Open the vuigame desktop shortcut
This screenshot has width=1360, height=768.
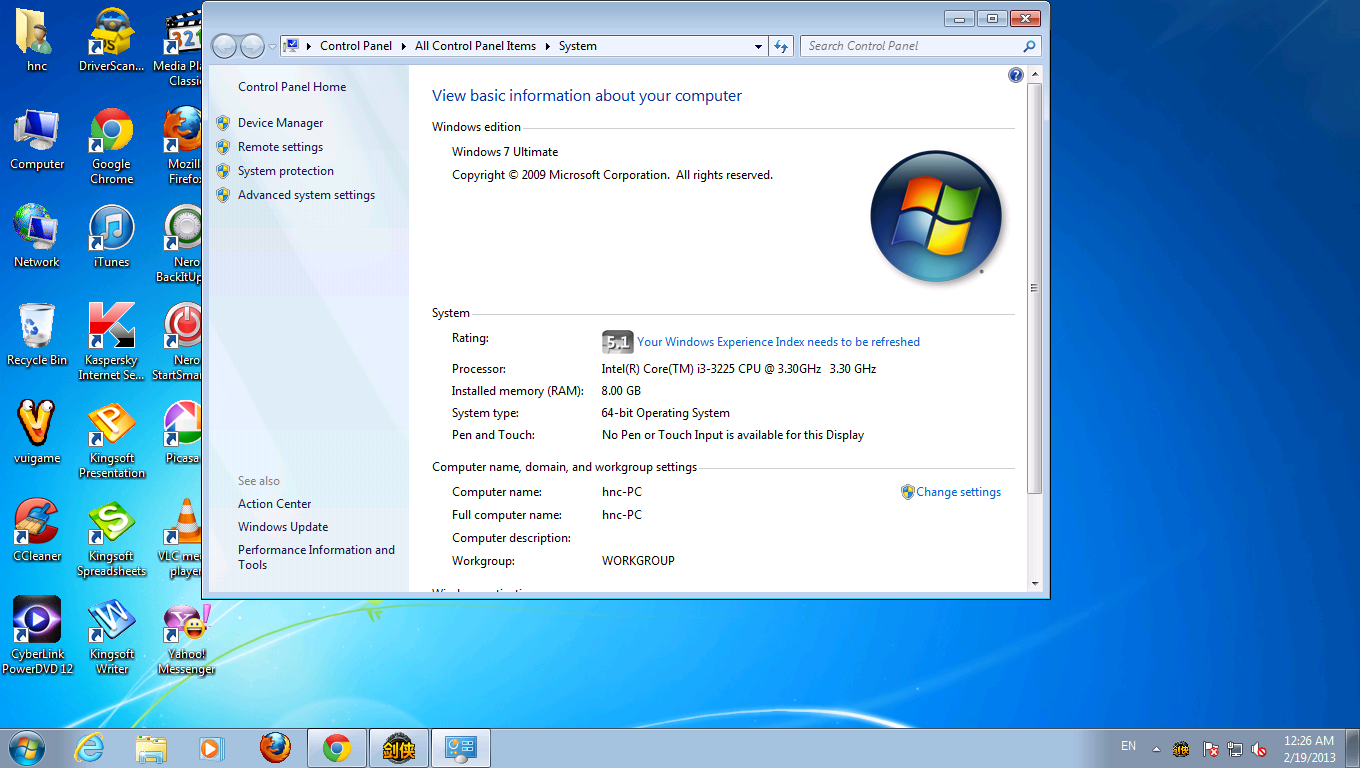(x=37, y=433)
